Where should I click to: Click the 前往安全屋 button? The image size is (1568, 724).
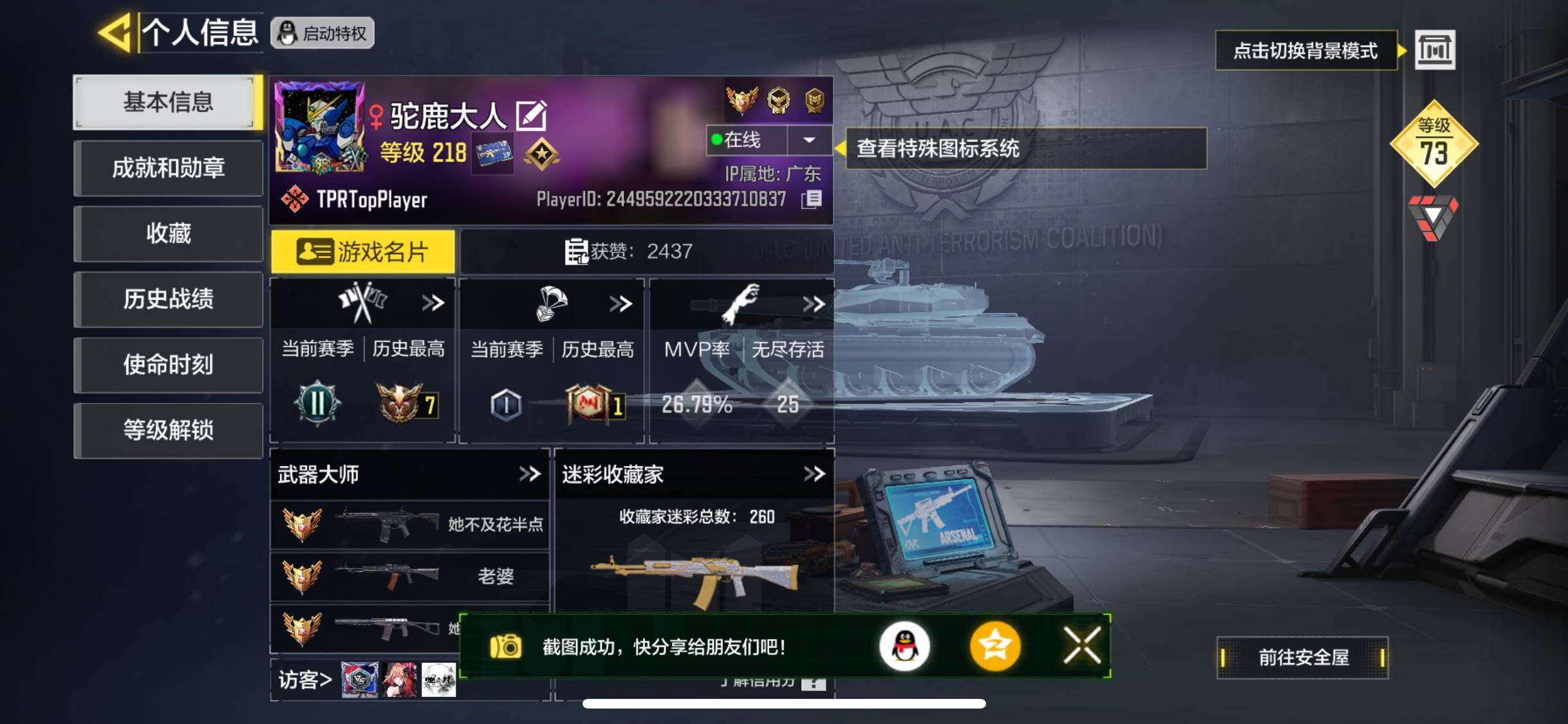[1303, 657]
